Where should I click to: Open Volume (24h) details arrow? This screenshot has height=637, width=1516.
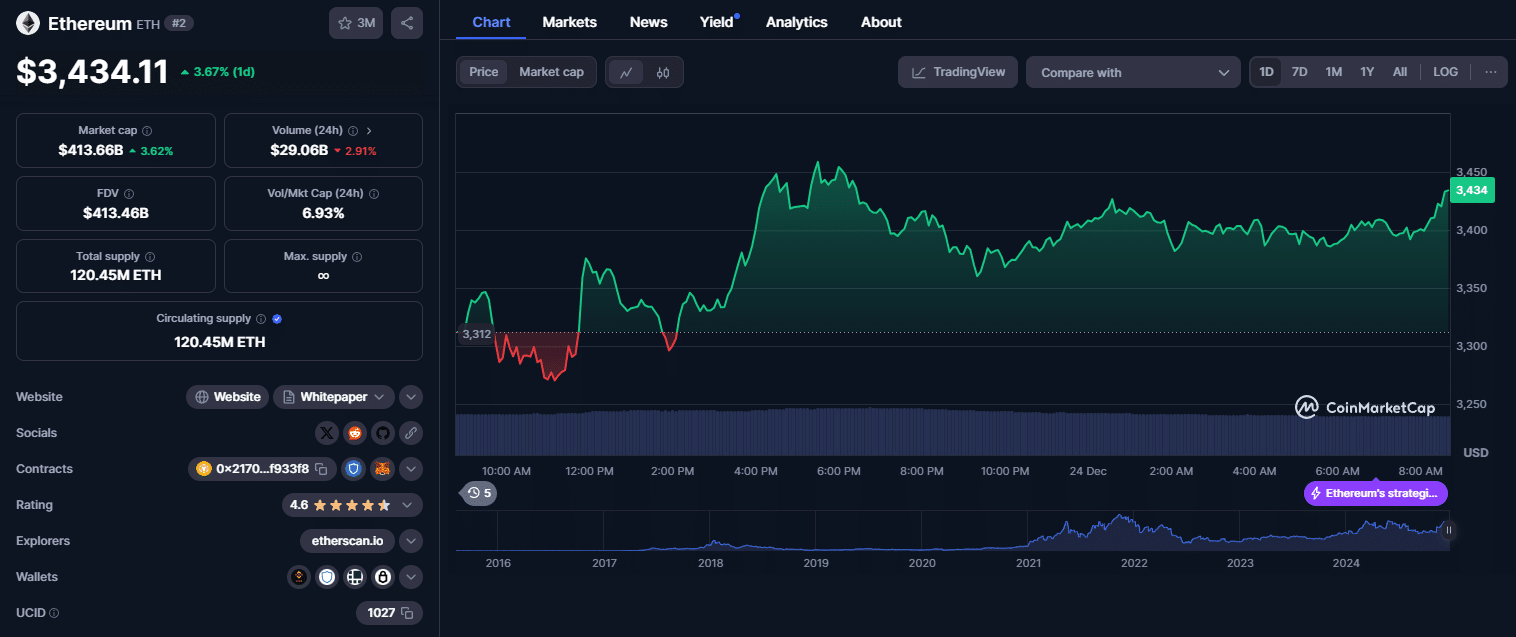click(369, 131)
